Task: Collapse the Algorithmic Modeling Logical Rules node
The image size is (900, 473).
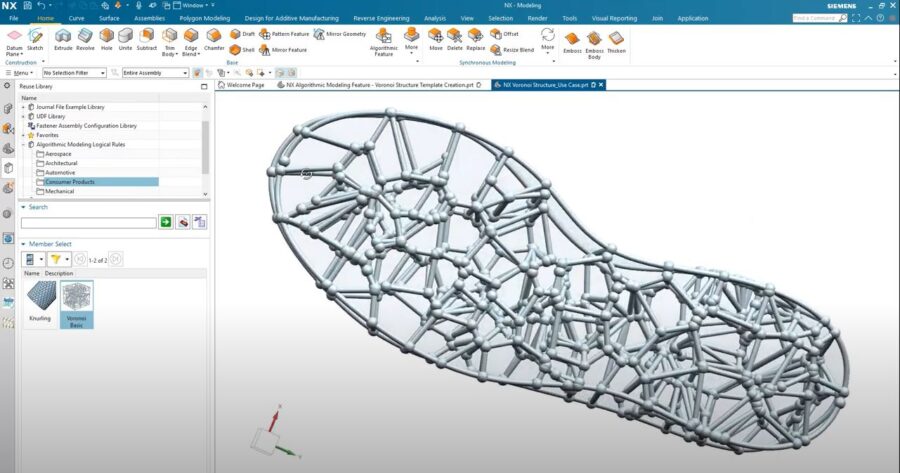Action: [x=24, y=145]
